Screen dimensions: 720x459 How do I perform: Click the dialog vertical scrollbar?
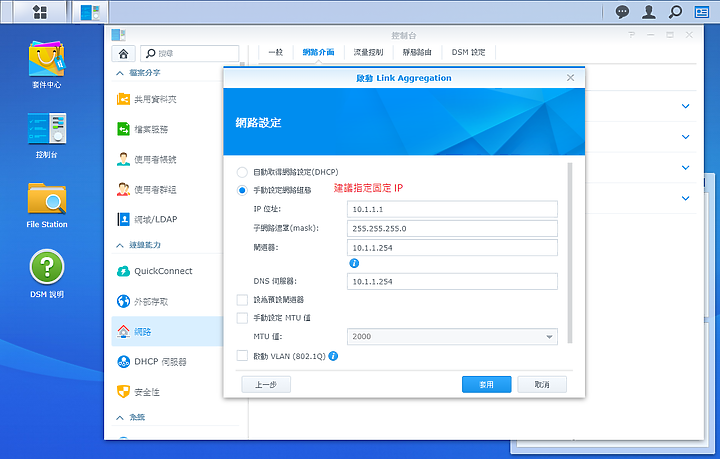coord(570,253)
